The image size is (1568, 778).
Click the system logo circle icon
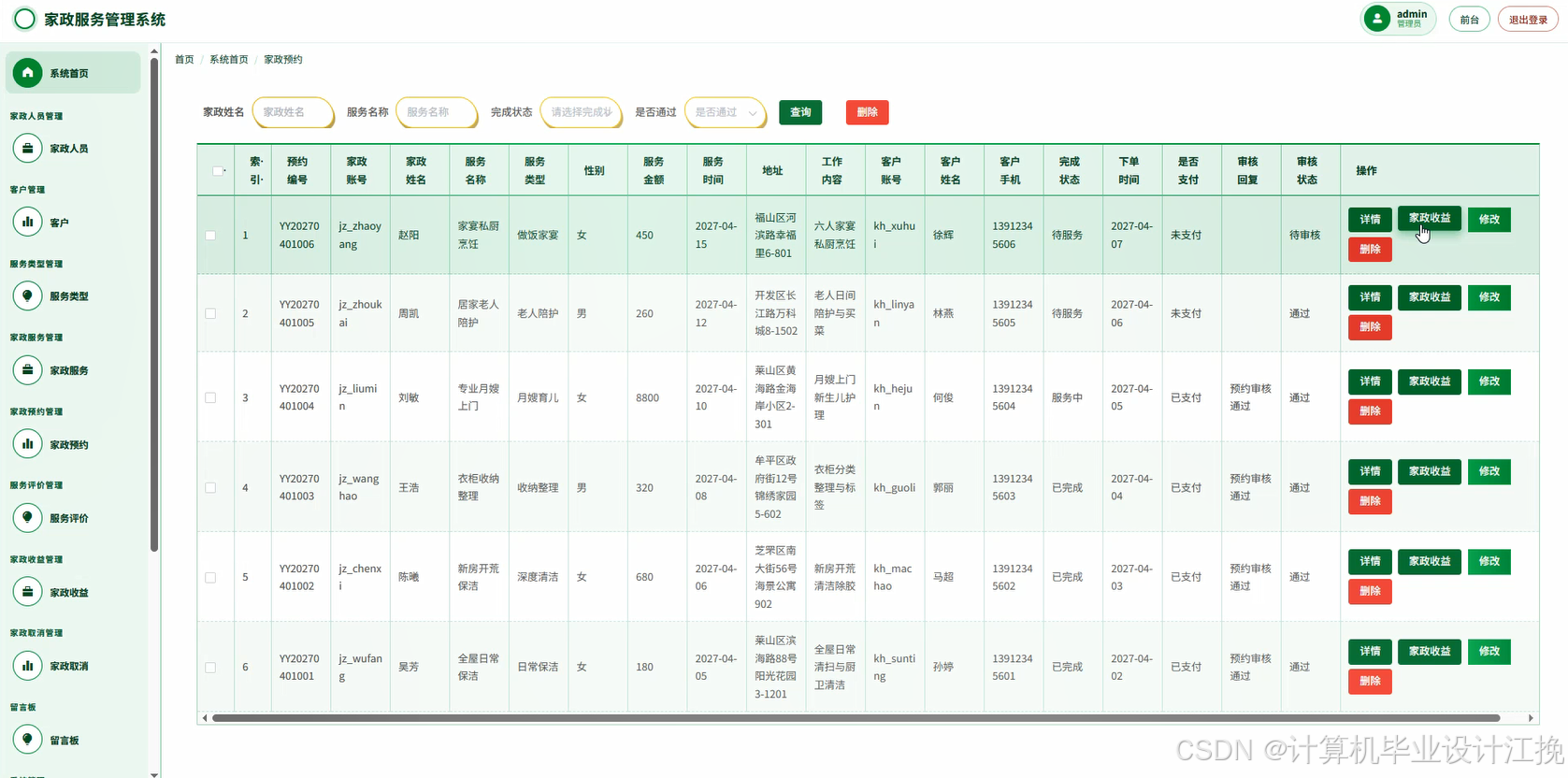25,19
